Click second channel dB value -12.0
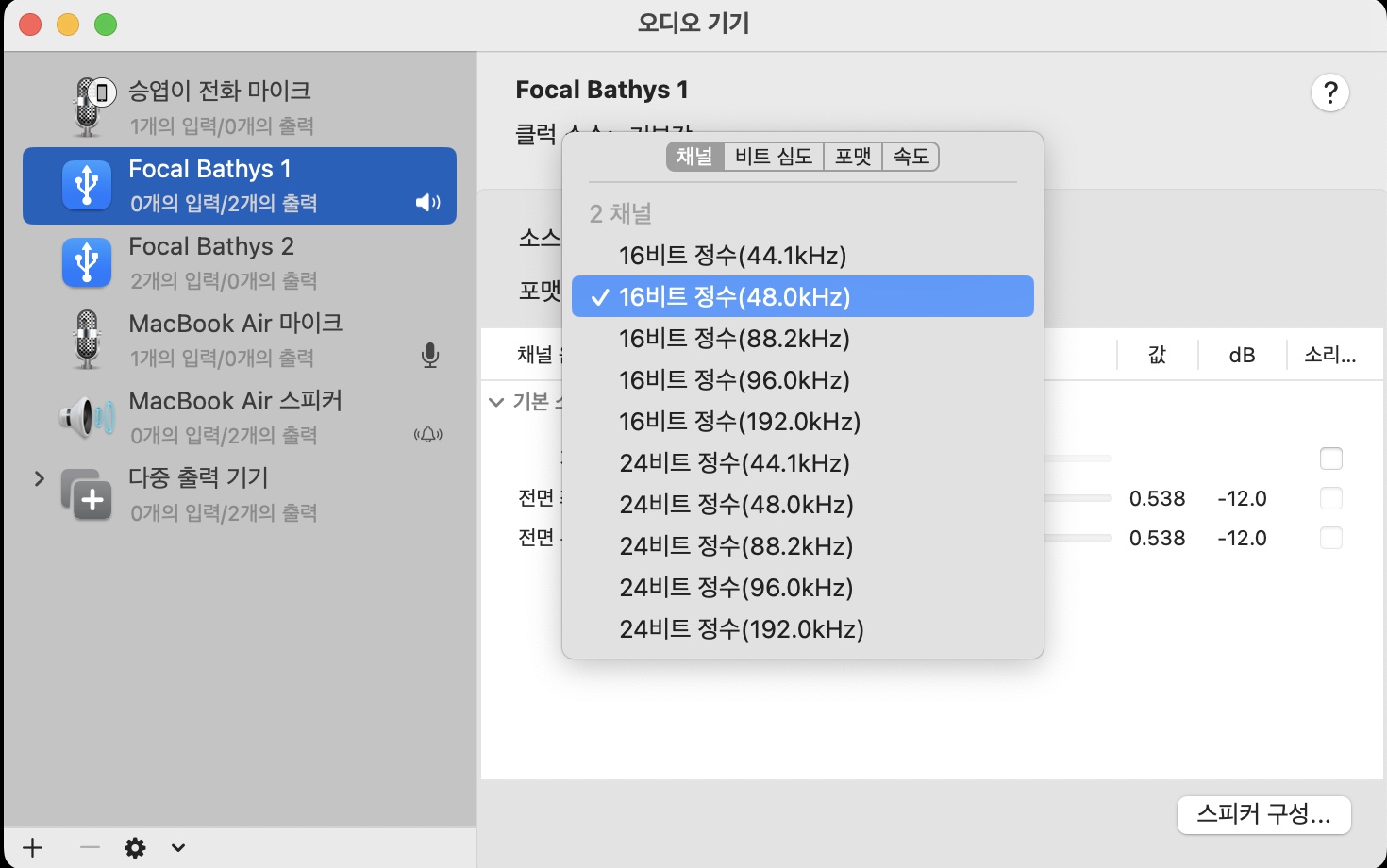 click(x=1242, y=538)
